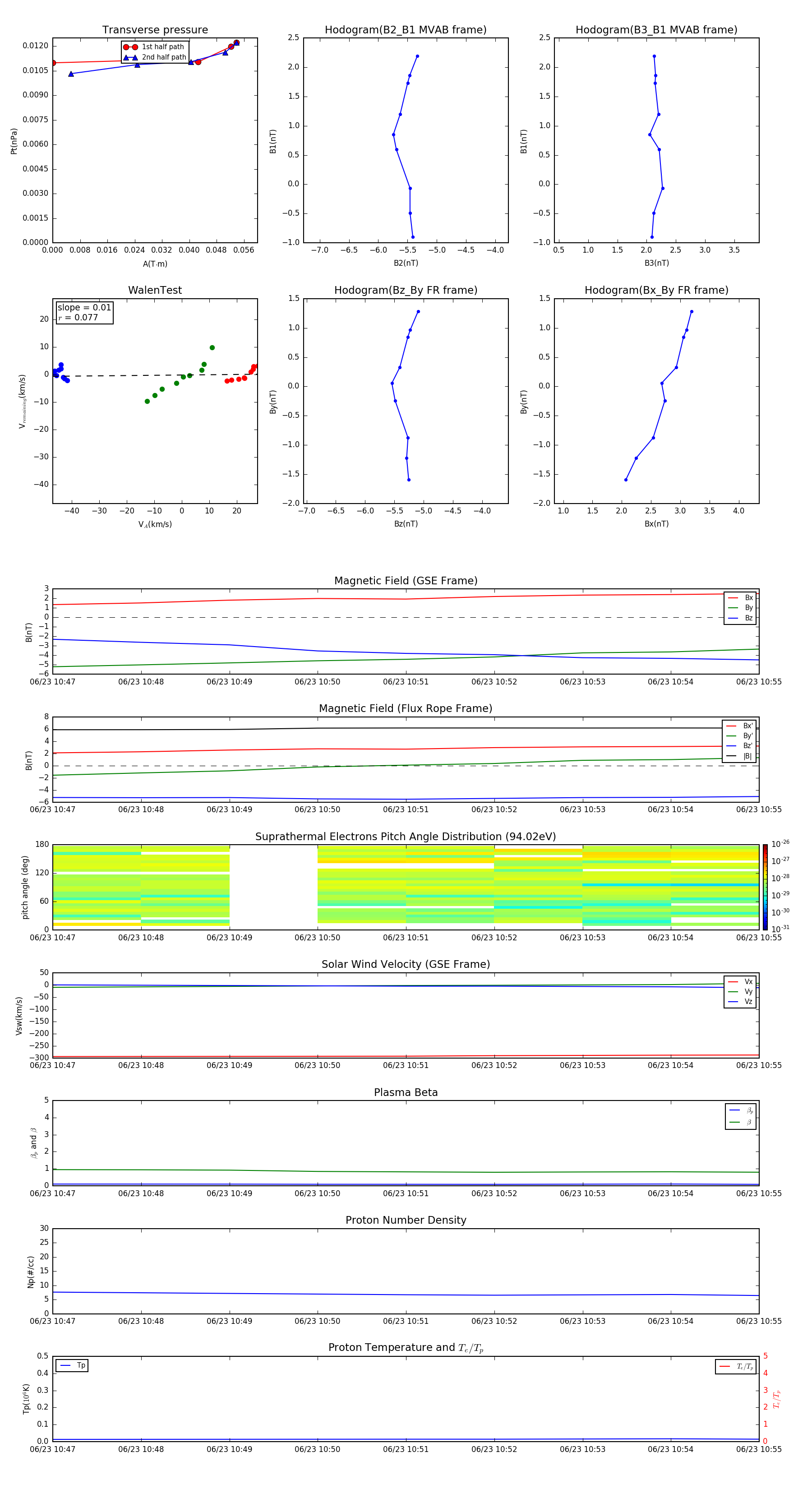The image size is (812, 1489).
Task: Select the "A(T·m)" x-axis label
Action: [155, 264]
